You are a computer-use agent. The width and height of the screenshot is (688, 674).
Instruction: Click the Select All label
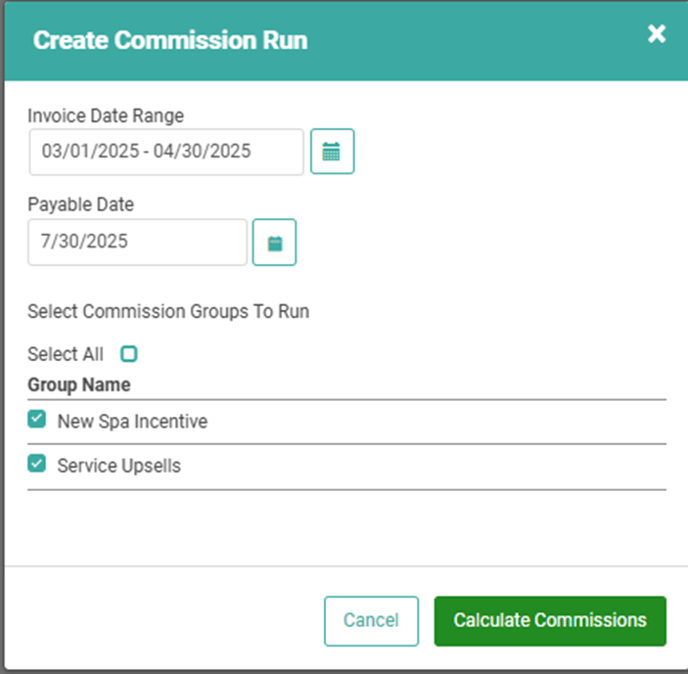pyautogui.click(x=65, y=354)
